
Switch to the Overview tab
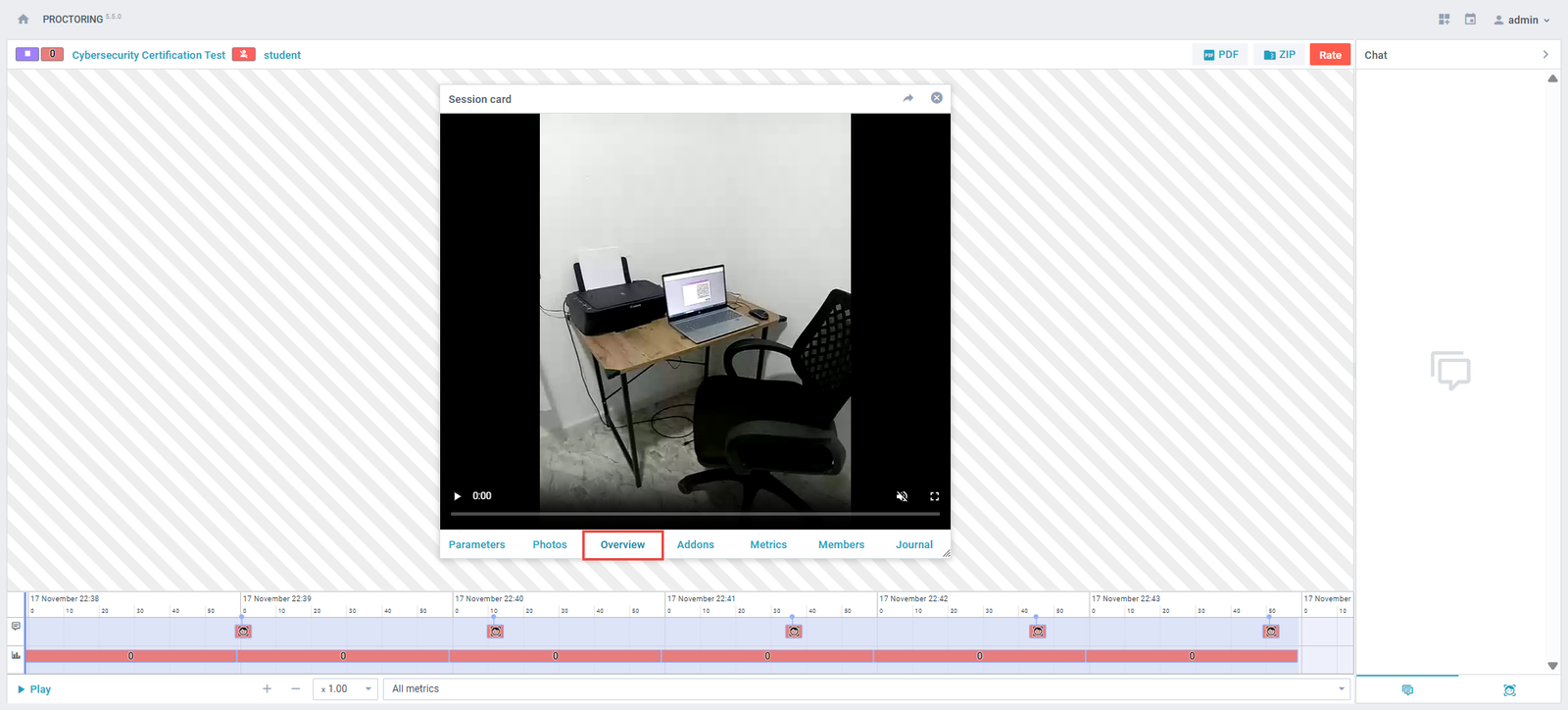coord(623,545)
